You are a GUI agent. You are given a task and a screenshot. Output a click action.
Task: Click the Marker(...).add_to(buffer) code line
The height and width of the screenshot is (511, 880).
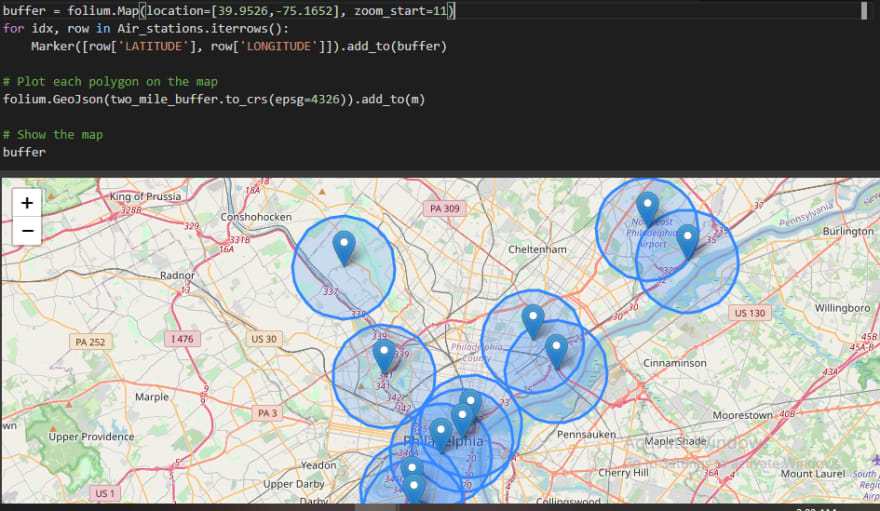click(239, 46)
